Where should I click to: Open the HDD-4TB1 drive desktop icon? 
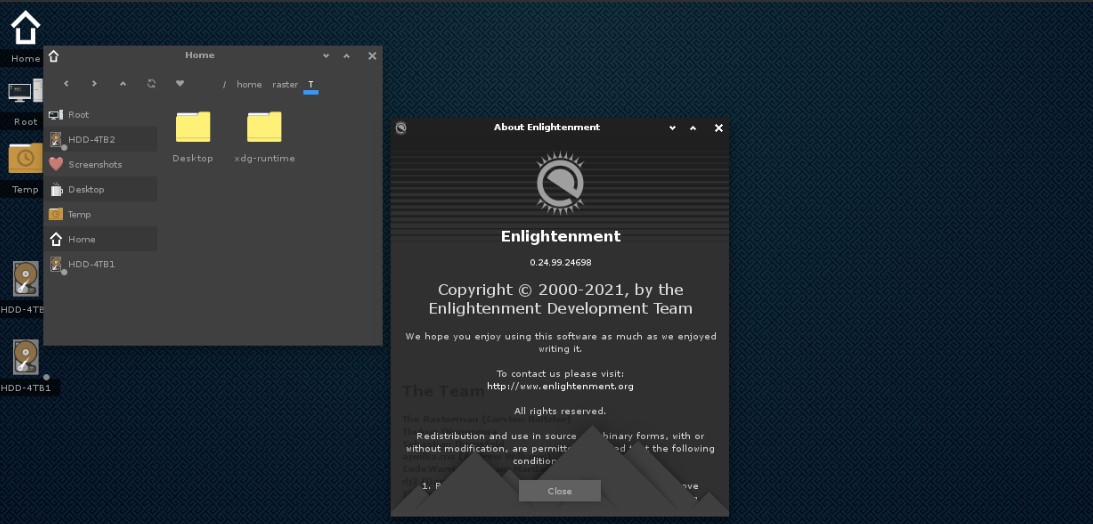click(26, 357)
